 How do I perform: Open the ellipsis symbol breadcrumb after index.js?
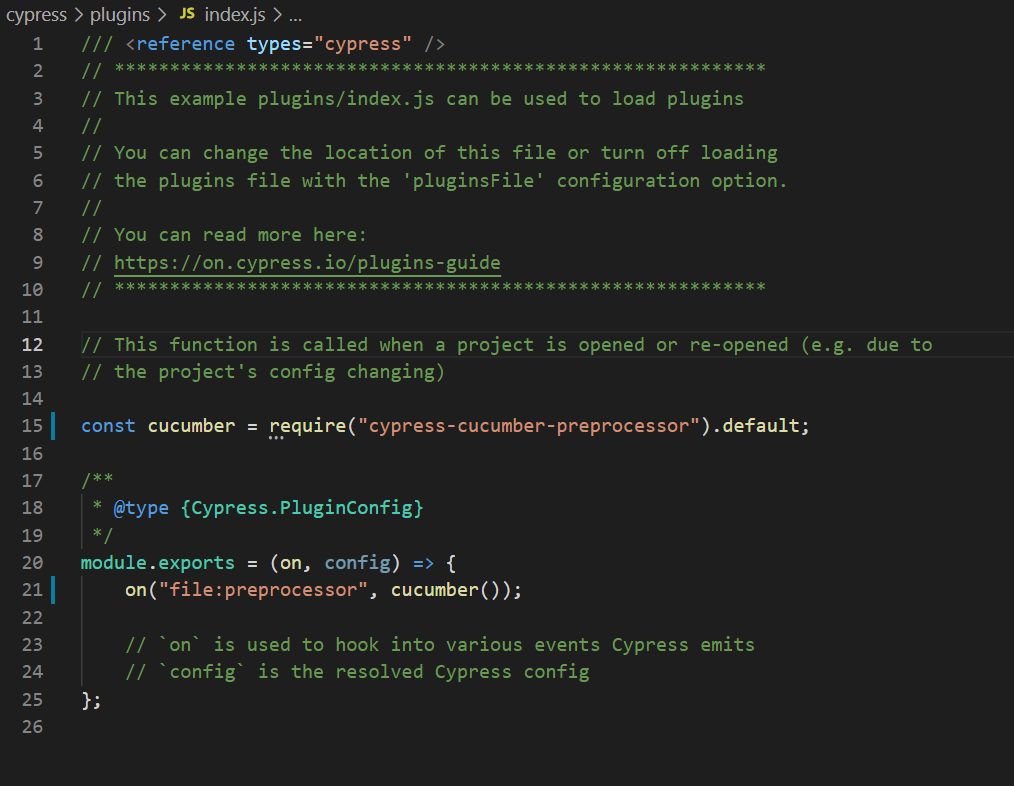coord(297,14)
